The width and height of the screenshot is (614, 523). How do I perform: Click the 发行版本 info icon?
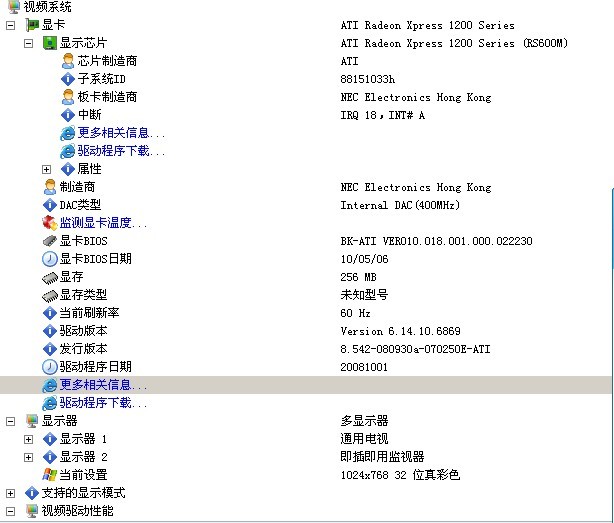(x=50, y=349)
